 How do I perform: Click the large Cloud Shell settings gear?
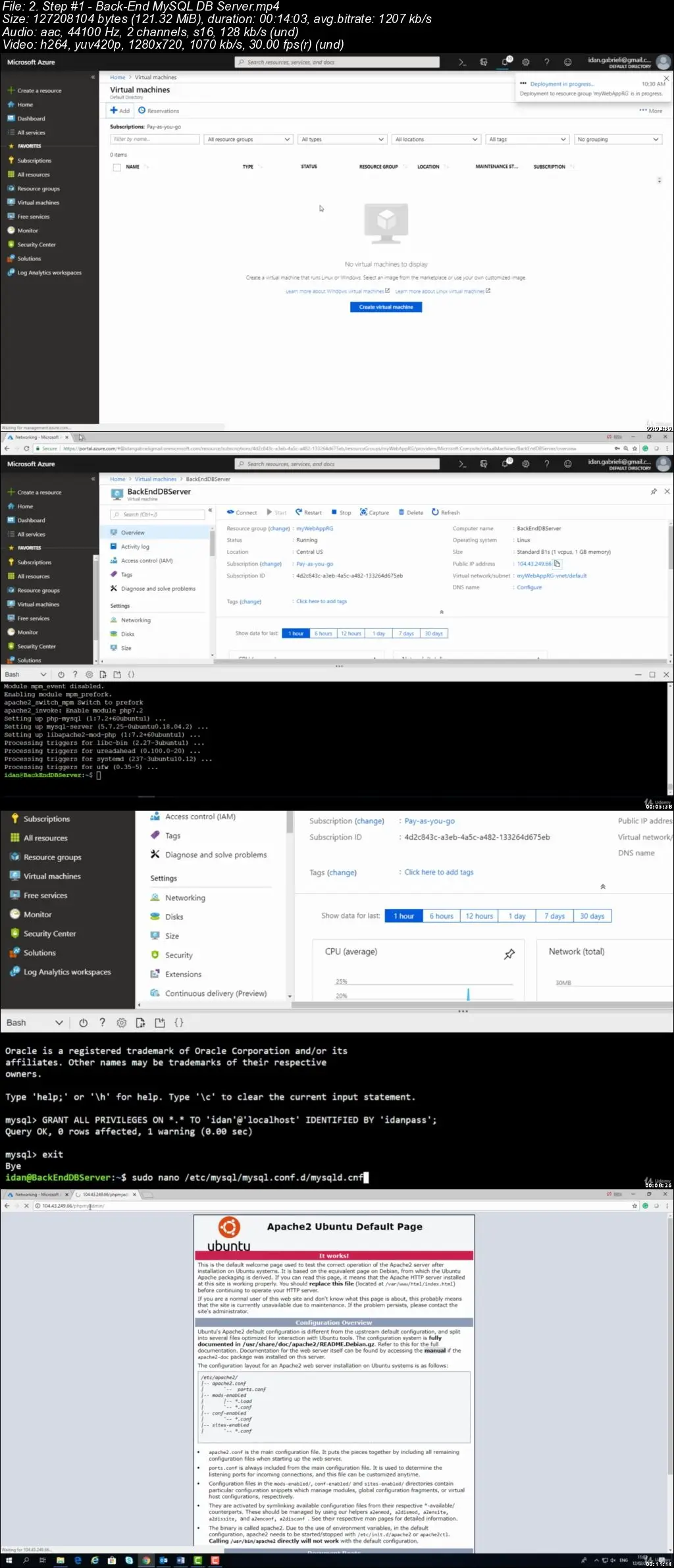(121, 1023)
